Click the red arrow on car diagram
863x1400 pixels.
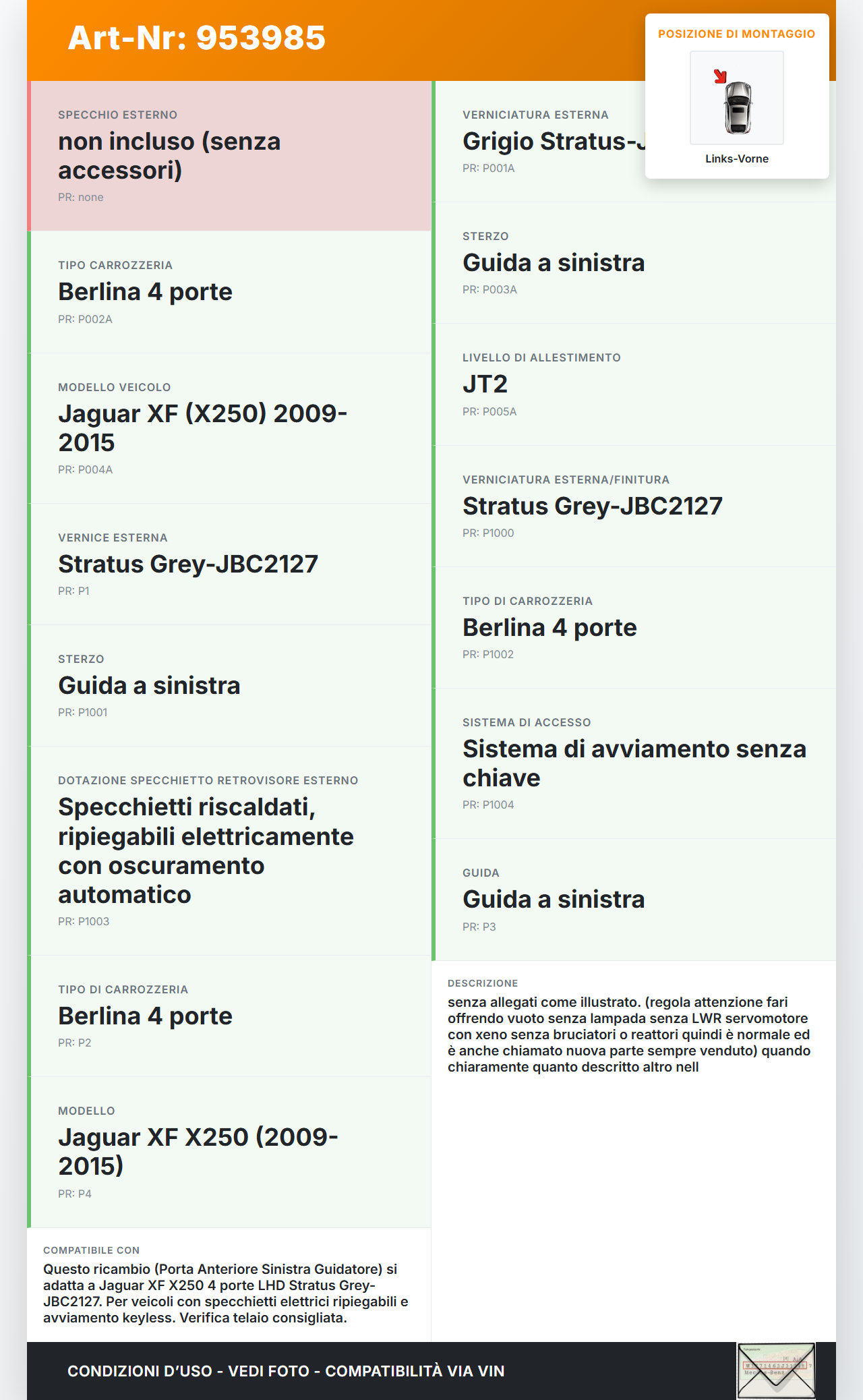(720, 76)
